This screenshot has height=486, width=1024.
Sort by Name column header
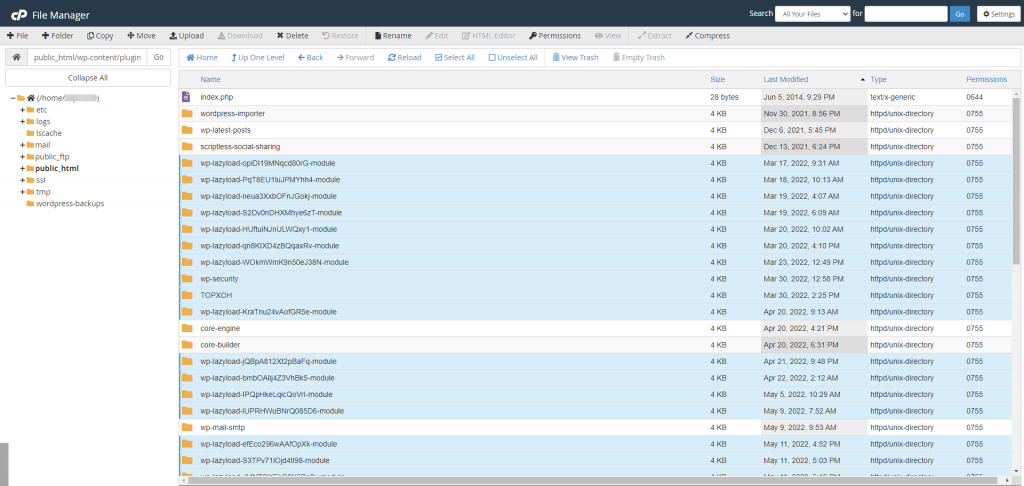[210, 80]
